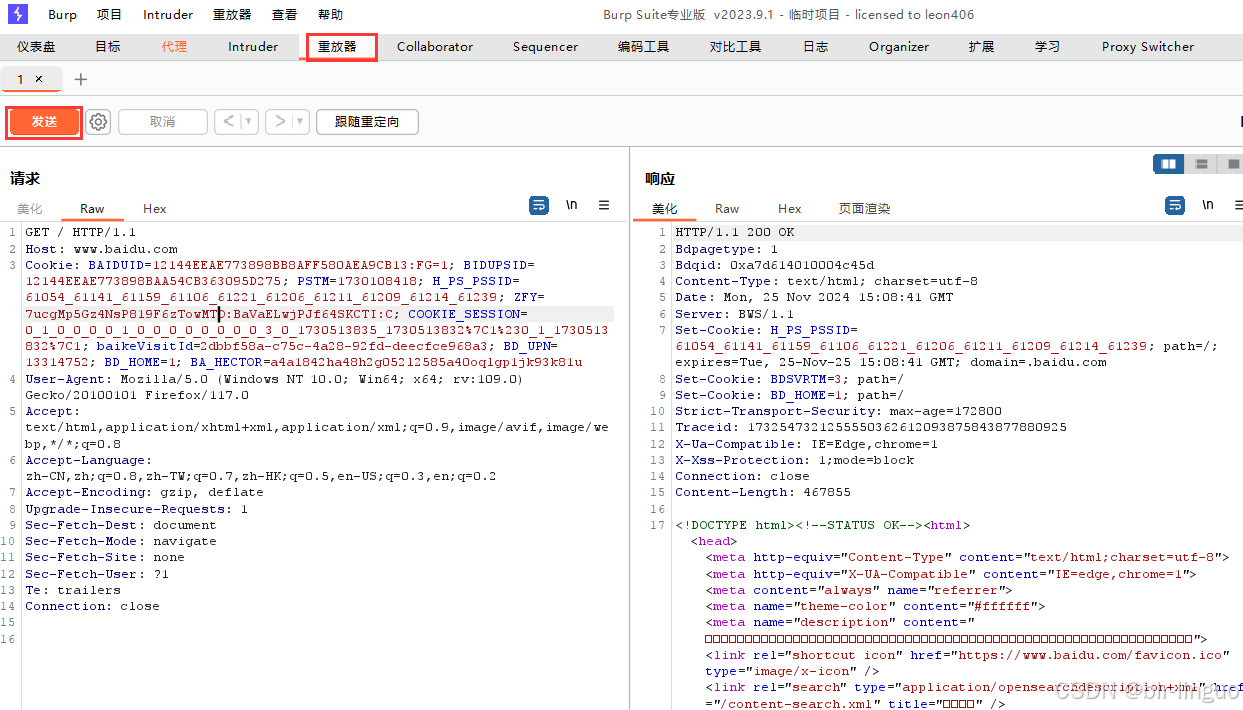Show non-printable characters in response panel
Viewport: 1243px width, 710px height.
click(x=1208, y=205)
